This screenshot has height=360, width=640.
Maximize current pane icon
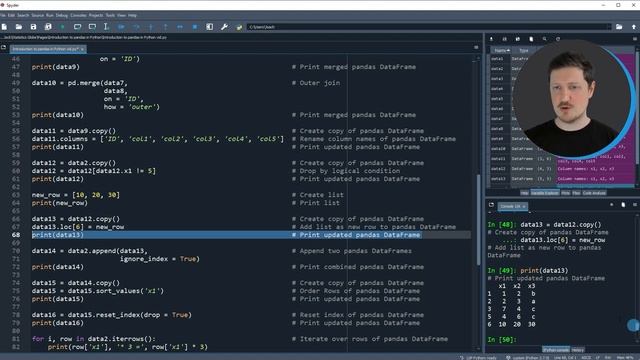pos(209,27)
